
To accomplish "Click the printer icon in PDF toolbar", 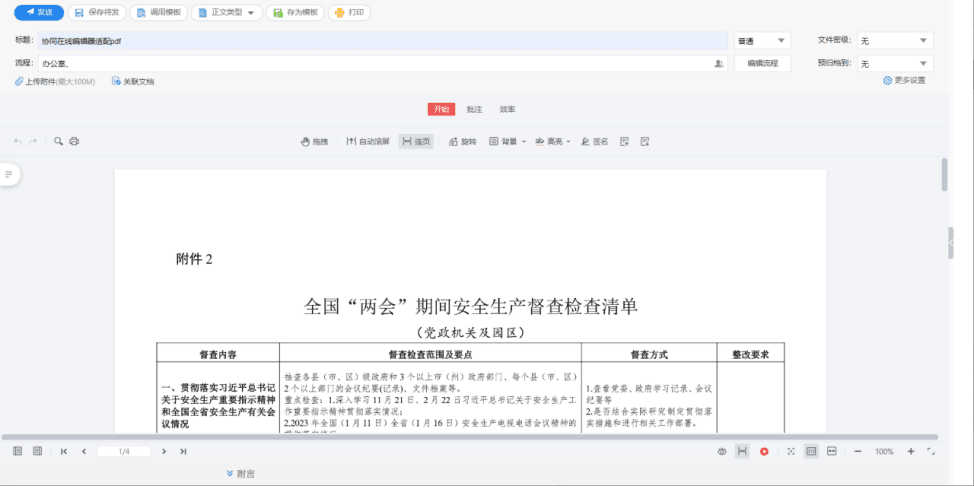I will [x=75, y=142].
